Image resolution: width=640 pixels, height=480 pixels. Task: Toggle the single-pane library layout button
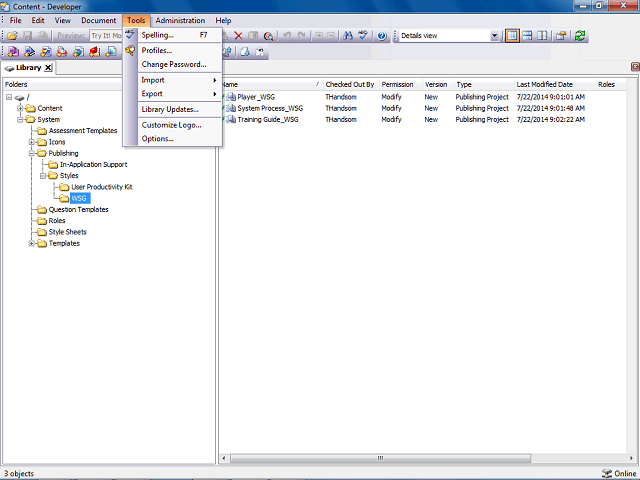[512, 36]
